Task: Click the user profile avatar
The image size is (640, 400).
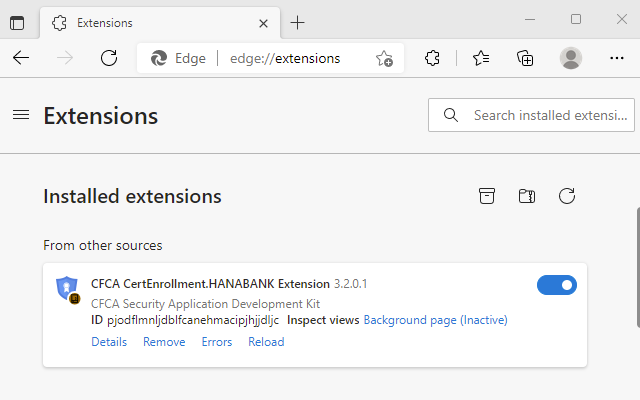Action: coord(571,58)
